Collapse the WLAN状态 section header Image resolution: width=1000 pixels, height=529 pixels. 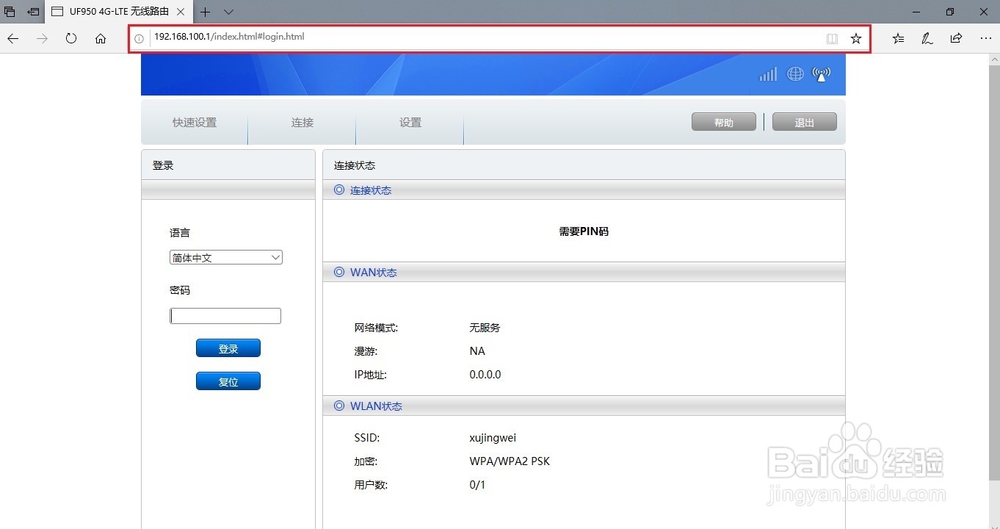(584, 406)
